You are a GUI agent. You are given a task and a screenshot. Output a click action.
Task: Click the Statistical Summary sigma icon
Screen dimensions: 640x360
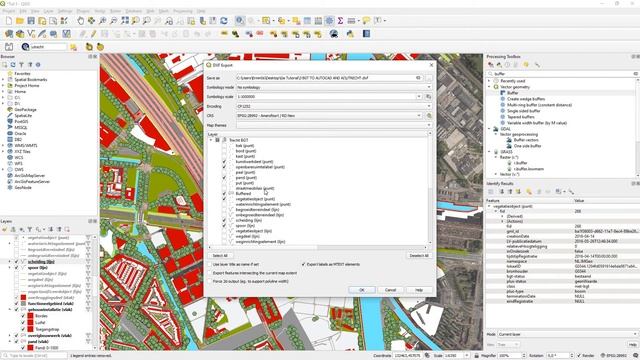[340, 20]
